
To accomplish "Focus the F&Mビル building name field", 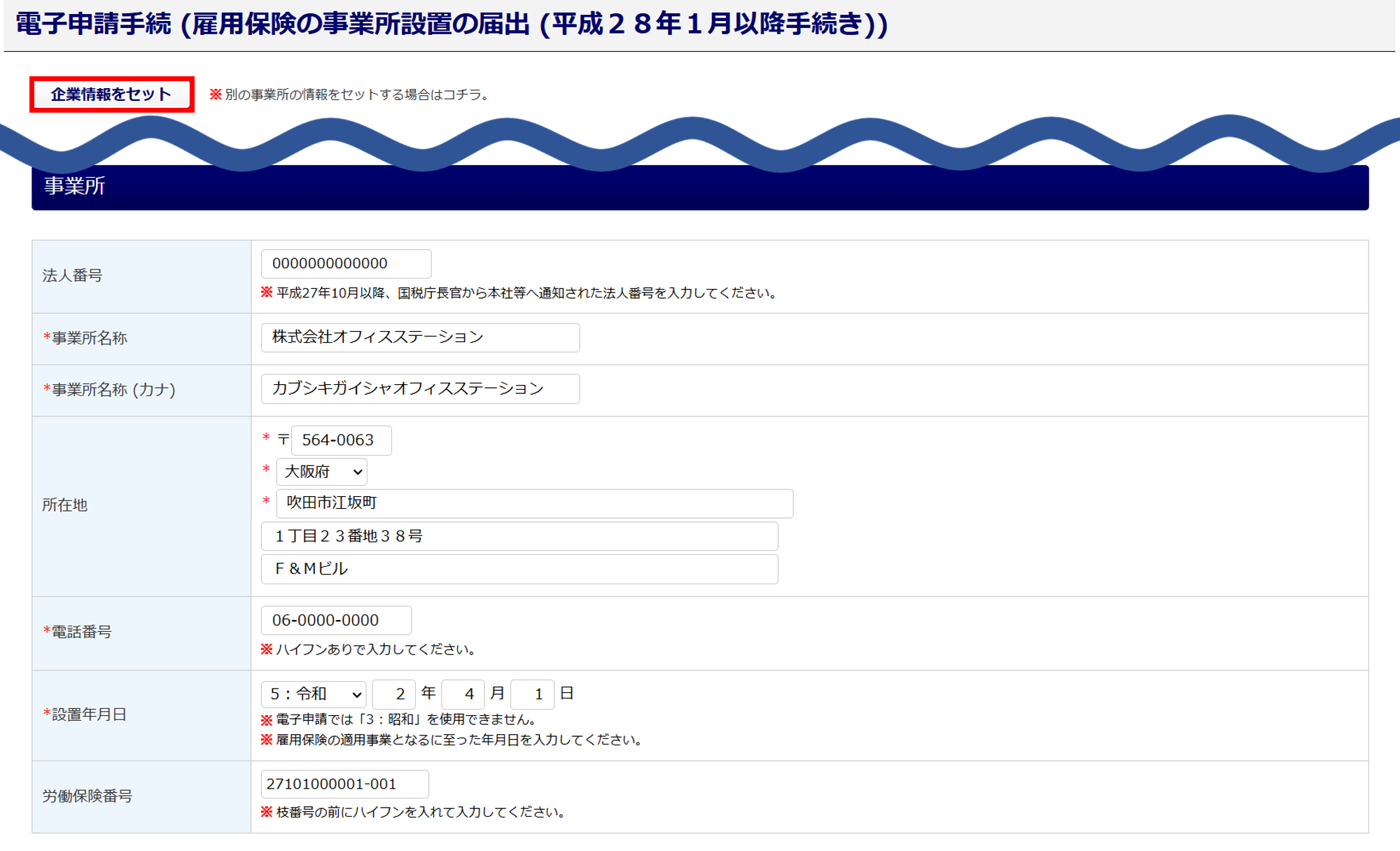I will [519, 569].
